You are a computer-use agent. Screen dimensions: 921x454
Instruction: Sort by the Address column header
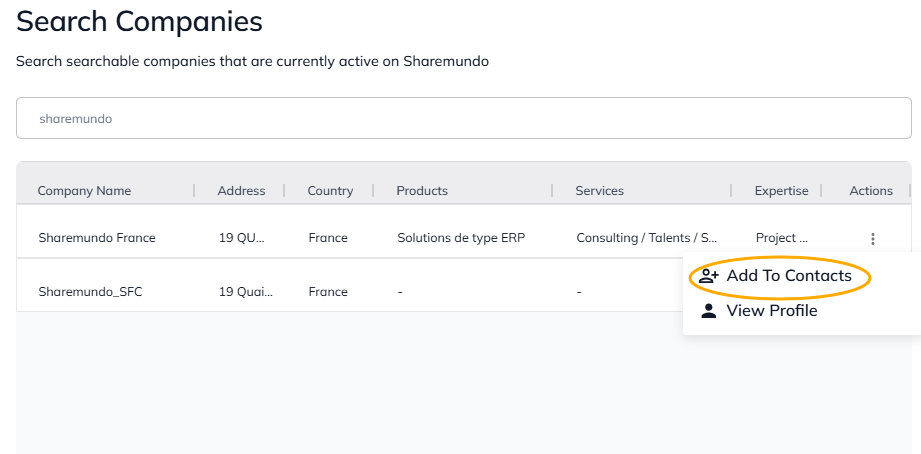241,191
